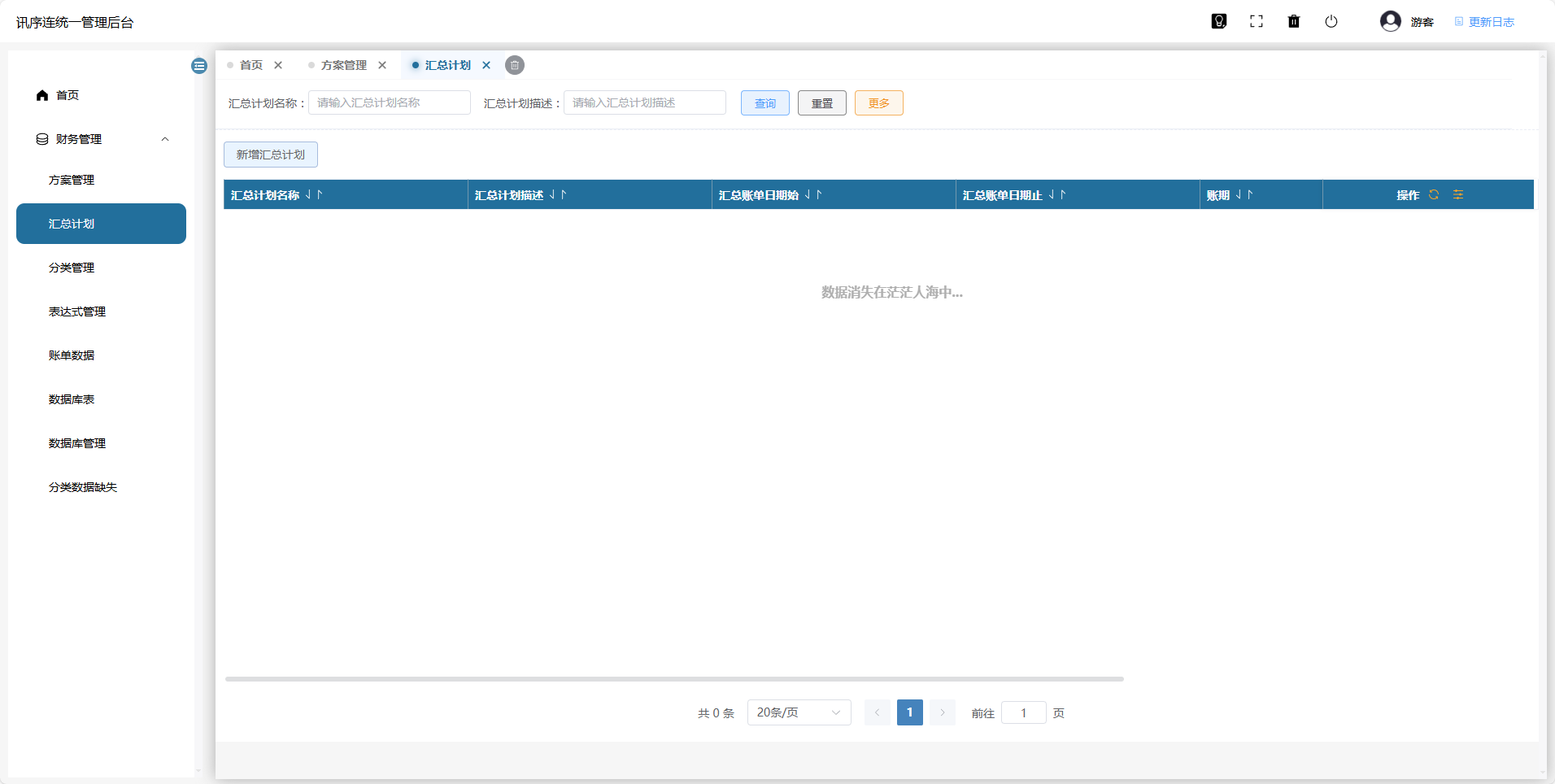1555x784 pixels.
Task: Click the 游客 user avatar
Action: tap(1391, 21)
